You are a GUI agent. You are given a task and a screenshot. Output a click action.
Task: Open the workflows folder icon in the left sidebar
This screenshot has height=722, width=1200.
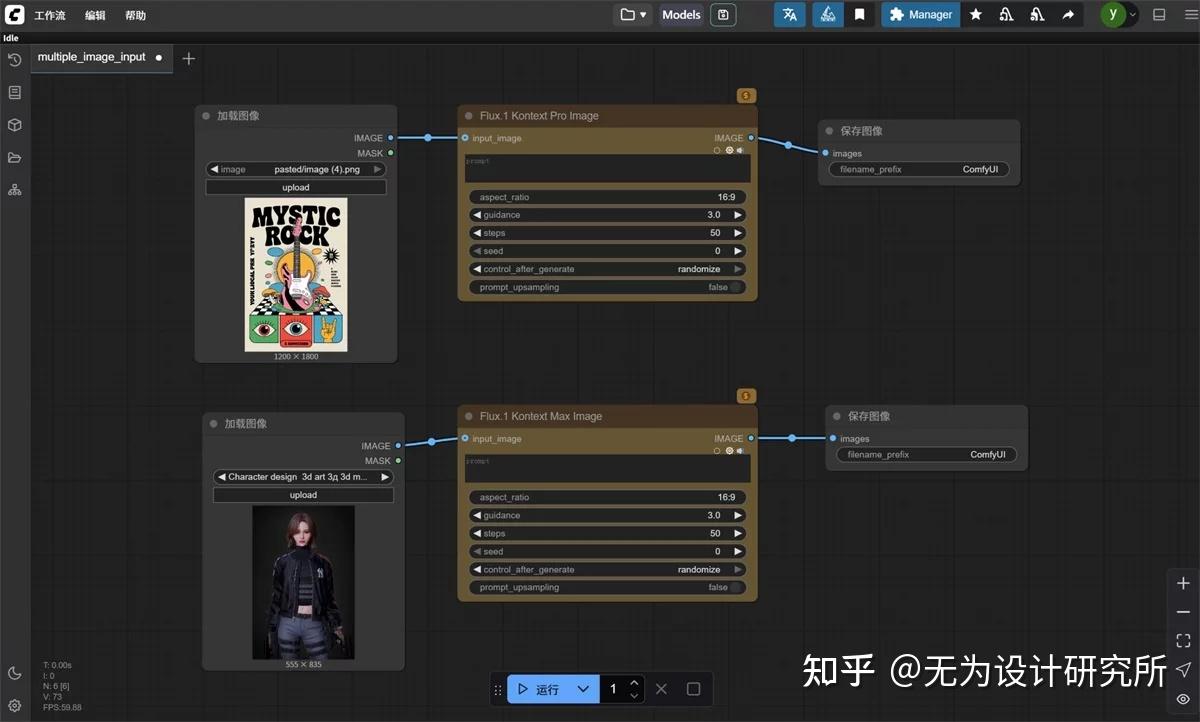(x=14, y=155)
